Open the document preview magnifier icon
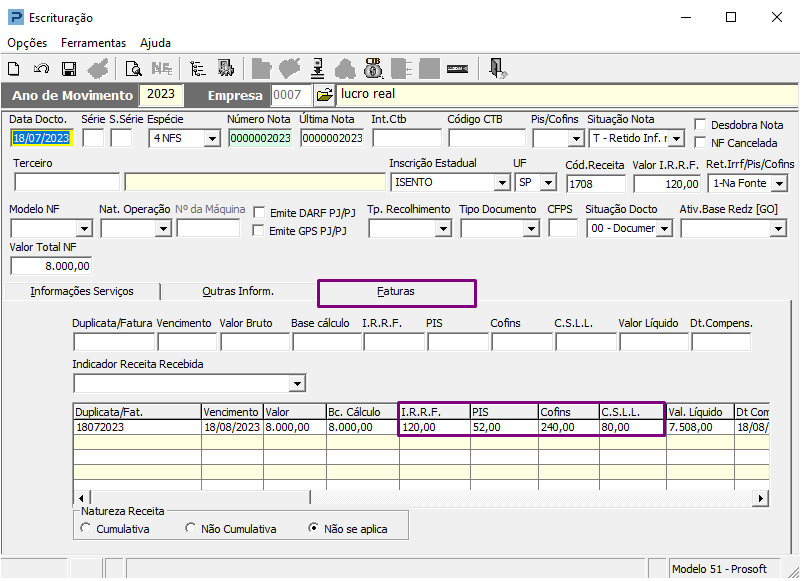 pyautogui.click(x=133, y=69)
